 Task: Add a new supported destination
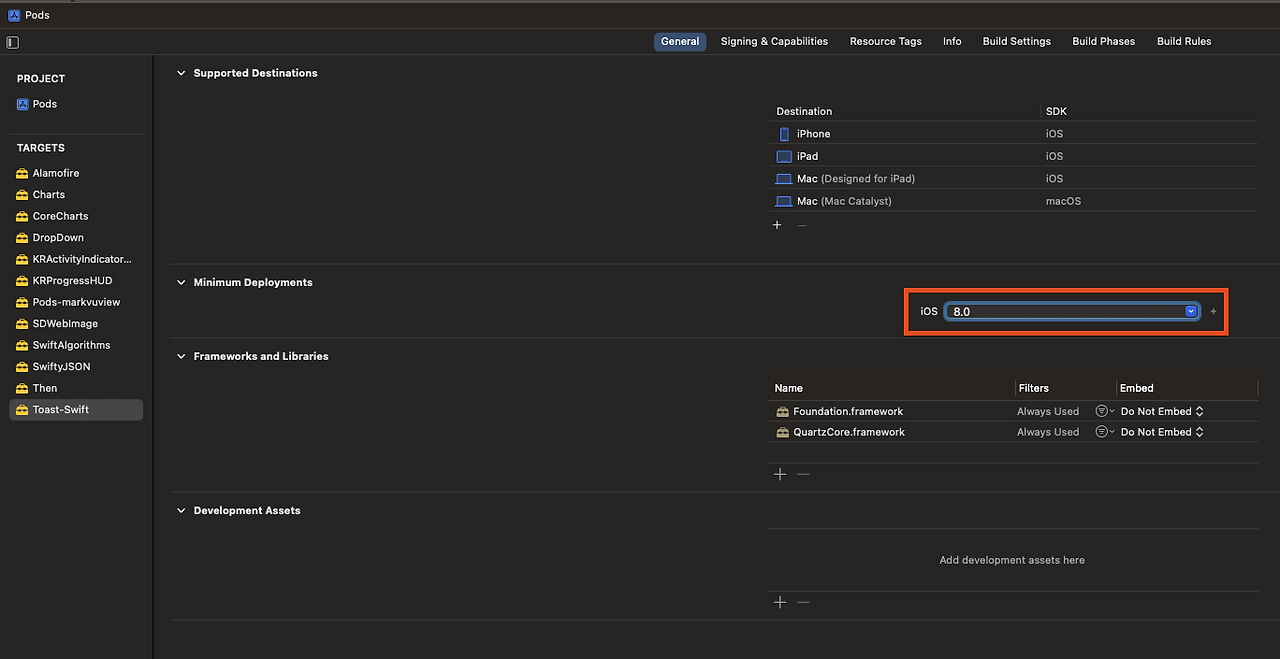pyautogui.click(x=777, y=225)
